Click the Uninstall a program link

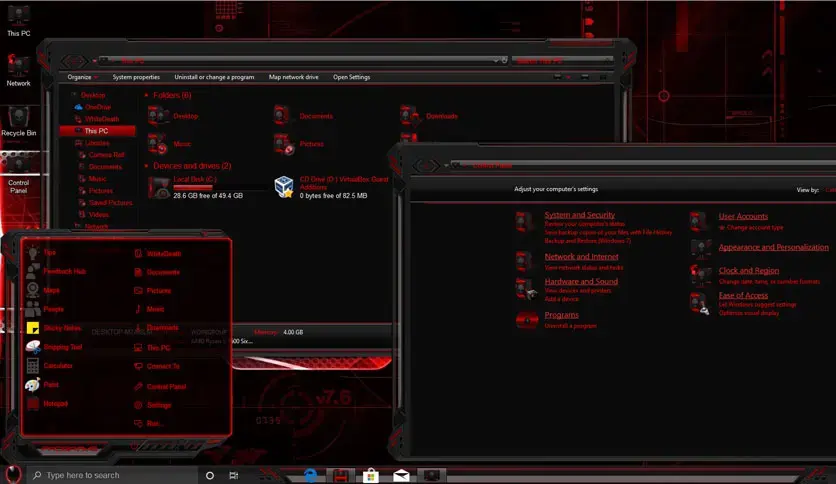(x=570, y=326)
